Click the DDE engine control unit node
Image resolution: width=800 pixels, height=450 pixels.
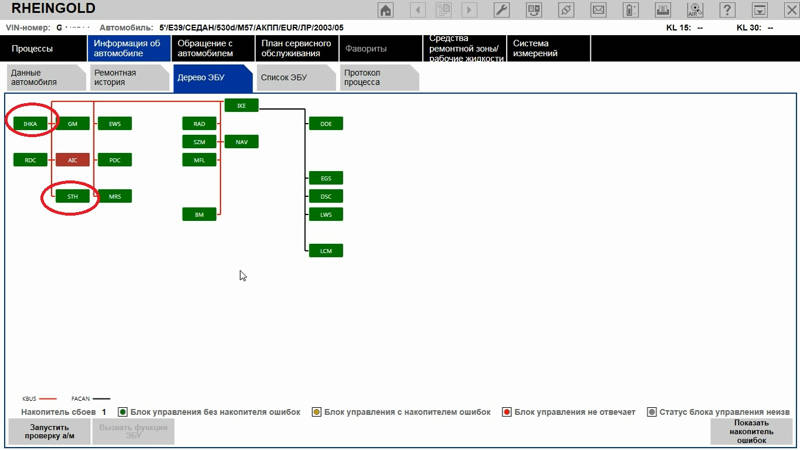[x=325, y=124]
